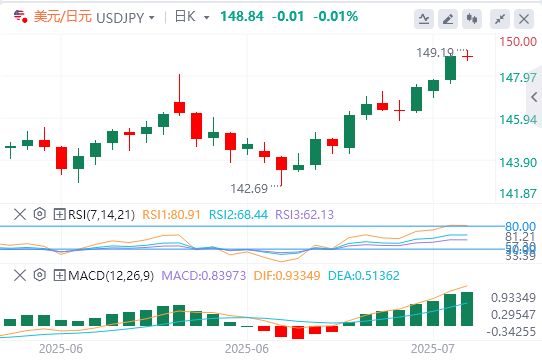
Task: Click the 141.87 axis price label
Action: [518, 194]
